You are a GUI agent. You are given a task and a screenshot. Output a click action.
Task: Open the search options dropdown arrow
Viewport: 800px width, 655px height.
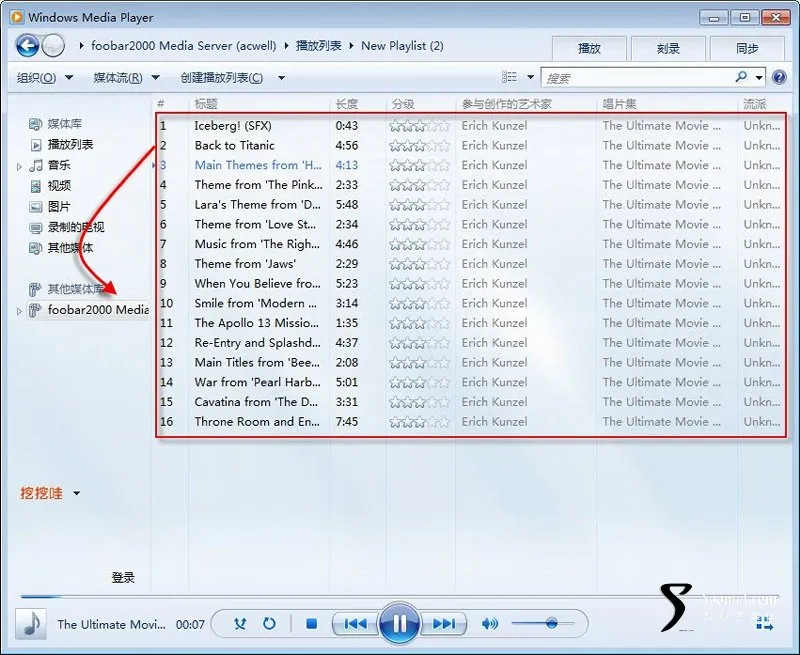coord(759,78)
